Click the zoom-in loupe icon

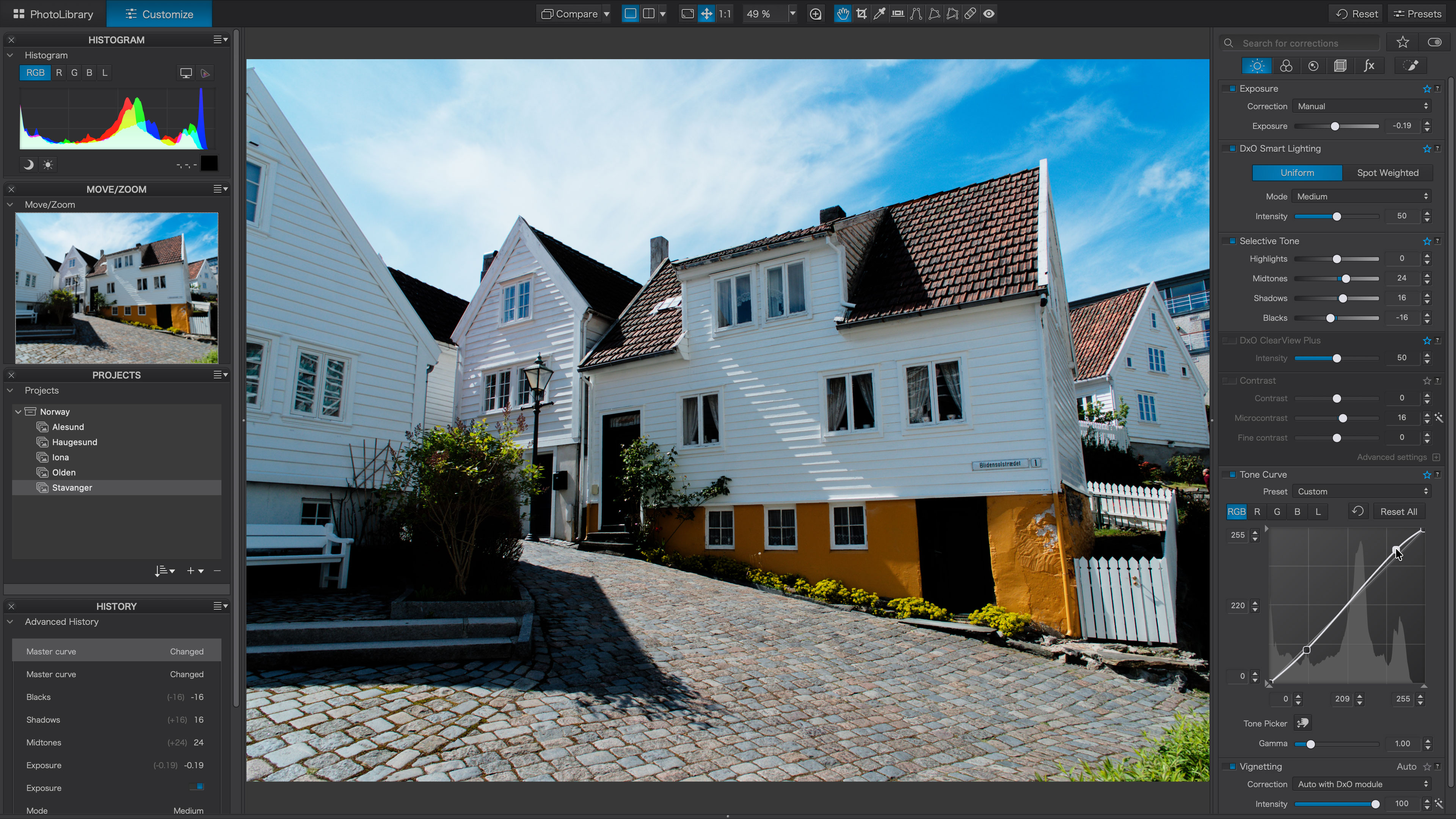[815, 14]
